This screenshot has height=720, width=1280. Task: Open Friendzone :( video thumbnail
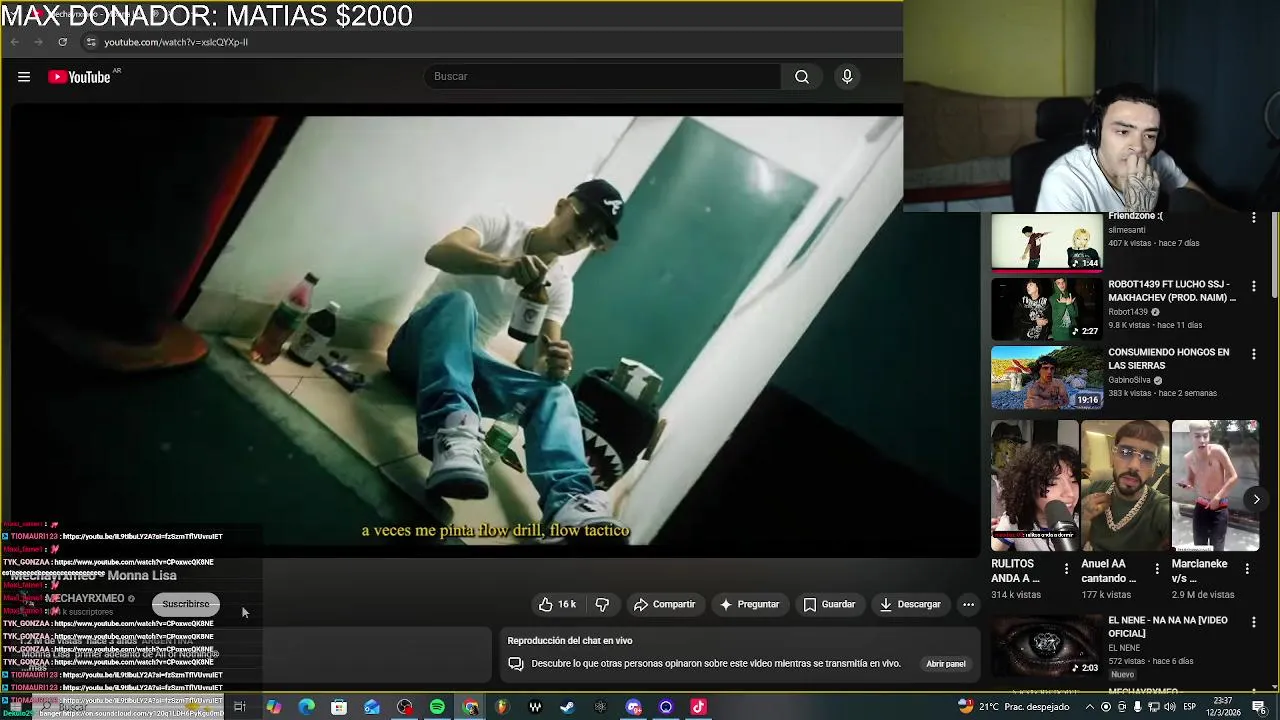click(1047, 242)
